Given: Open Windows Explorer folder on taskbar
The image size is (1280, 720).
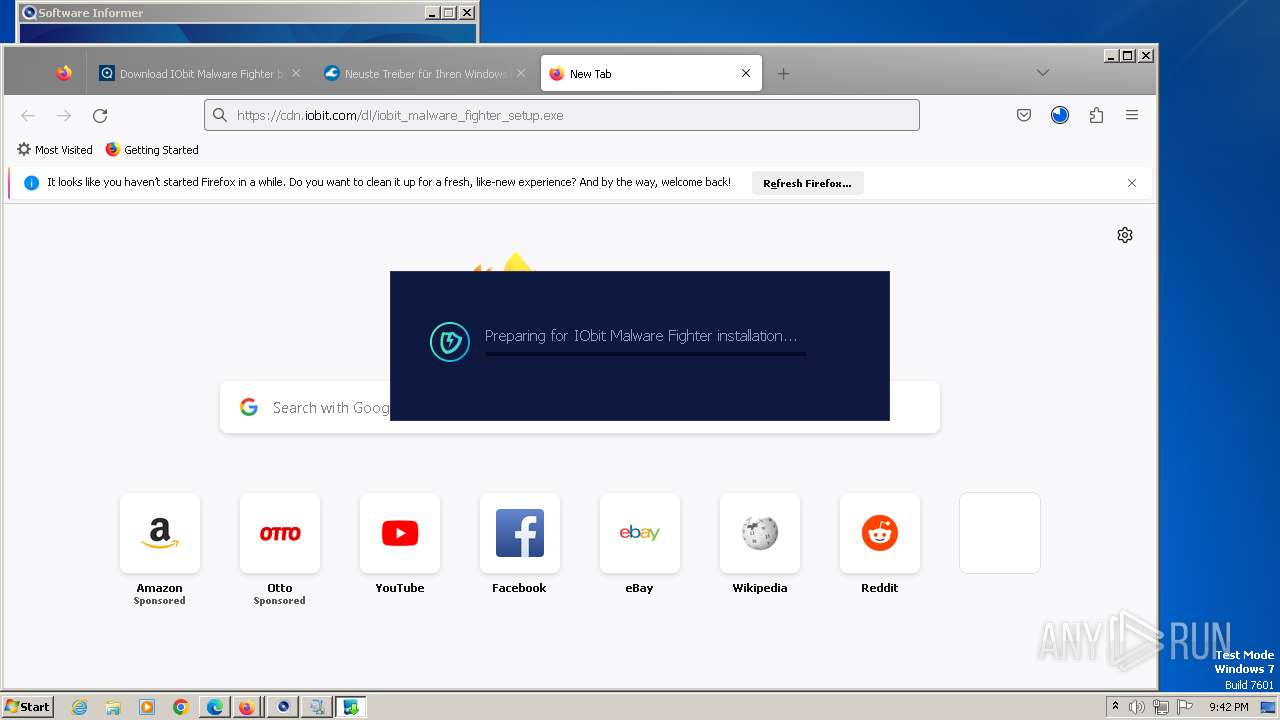Looking at the screenshot, I should click(x=113, y=707).
